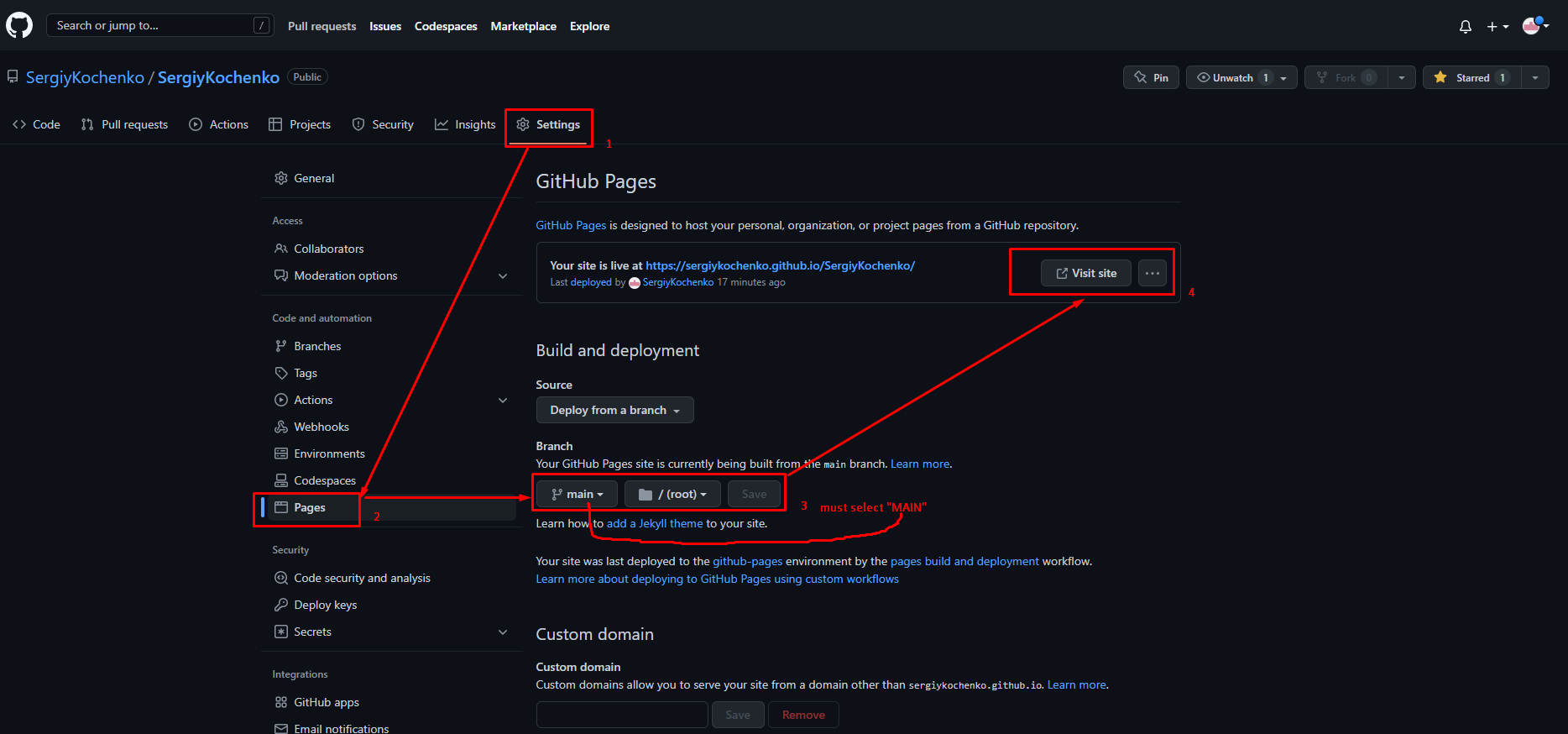Open Webhooks settings
The image size is (1568, 734).
pyautogui.click(x=391, y=427)
